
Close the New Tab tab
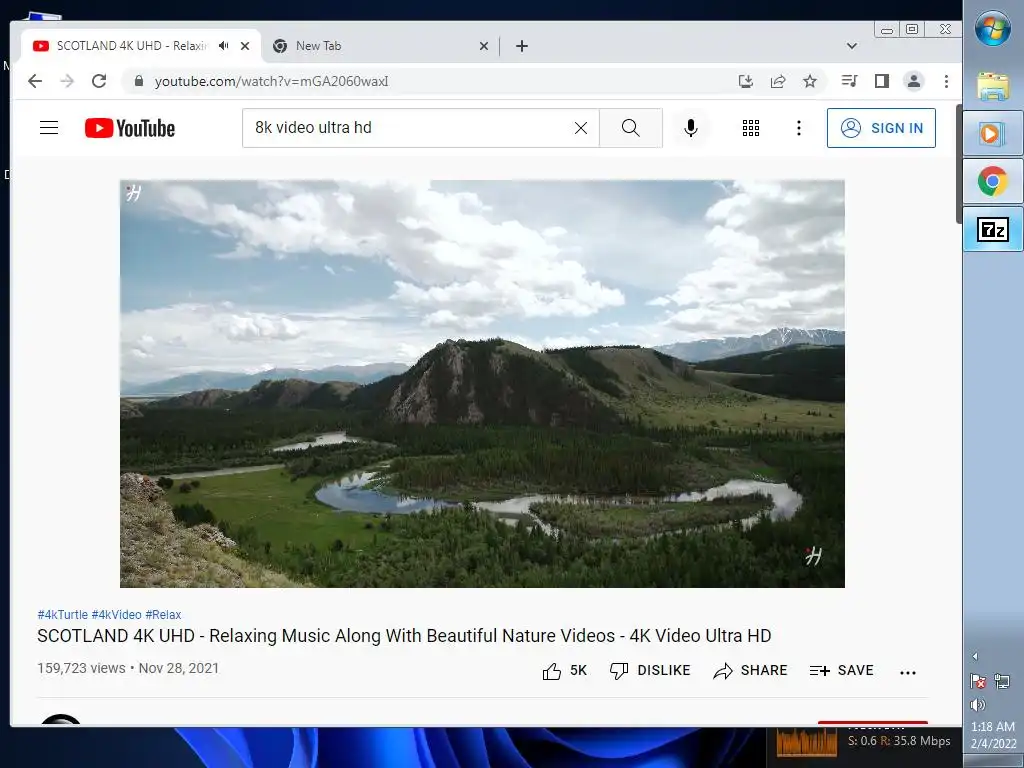click(x=484, y=46)
